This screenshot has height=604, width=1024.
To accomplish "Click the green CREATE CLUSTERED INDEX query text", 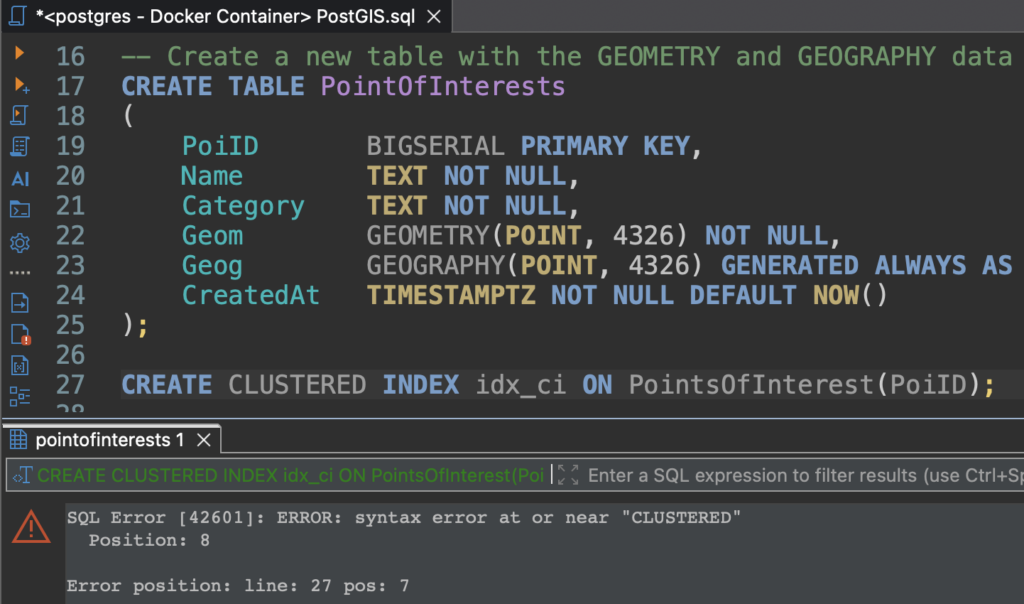I will tap(290, 475).
